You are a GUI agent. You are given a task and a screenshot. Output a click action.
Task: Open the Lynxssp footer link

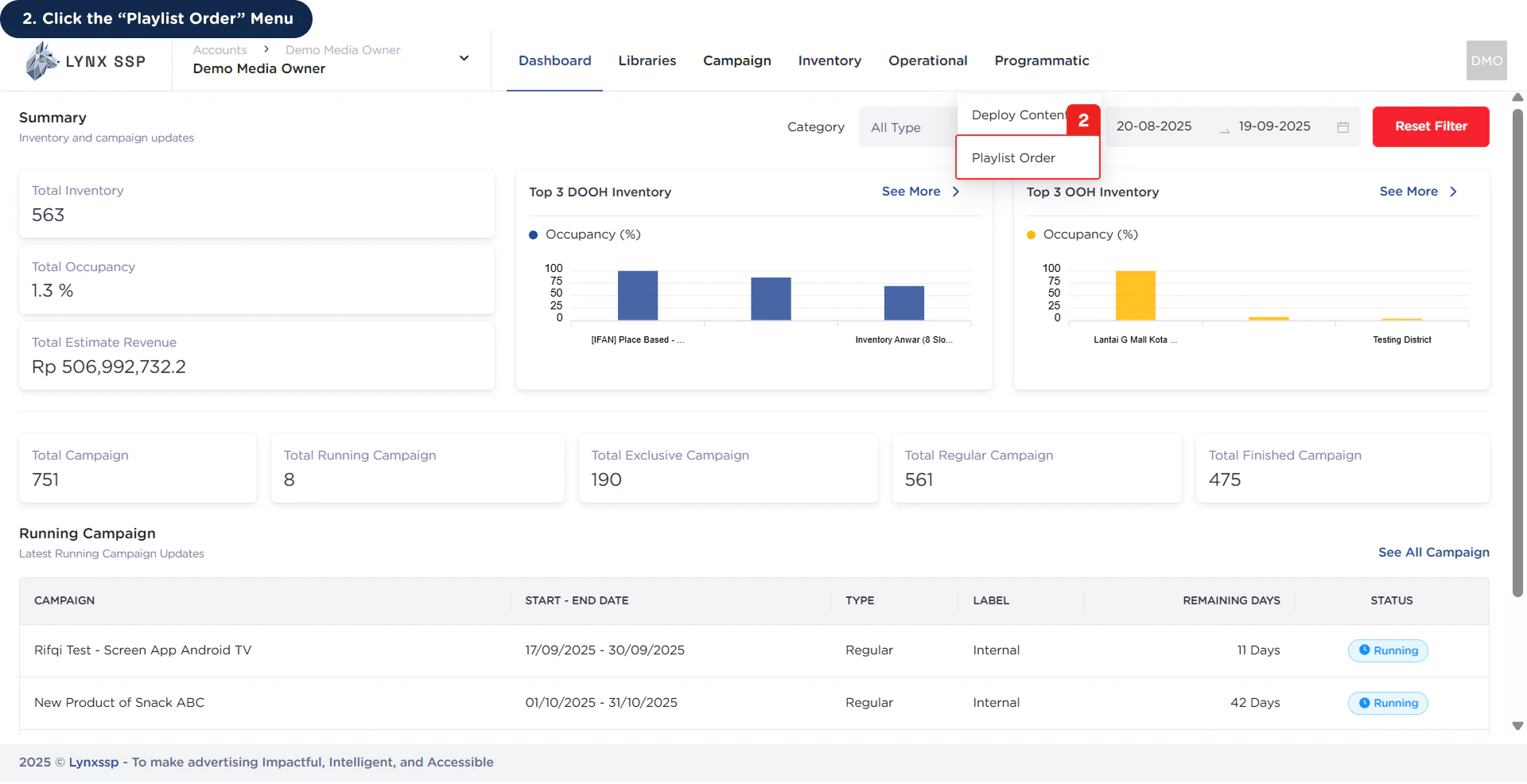[94, 763]
